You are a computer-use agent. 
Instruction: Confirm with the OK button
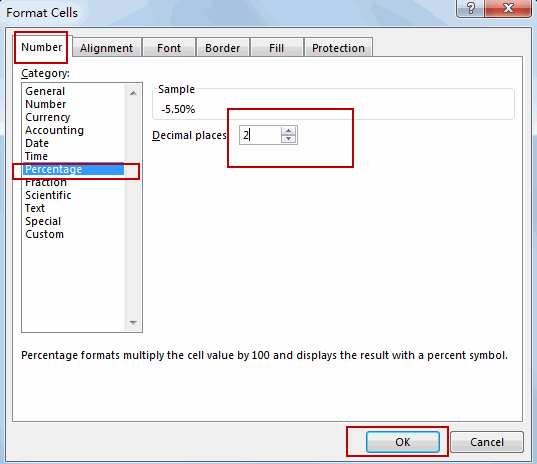click(x=403, y=442)
